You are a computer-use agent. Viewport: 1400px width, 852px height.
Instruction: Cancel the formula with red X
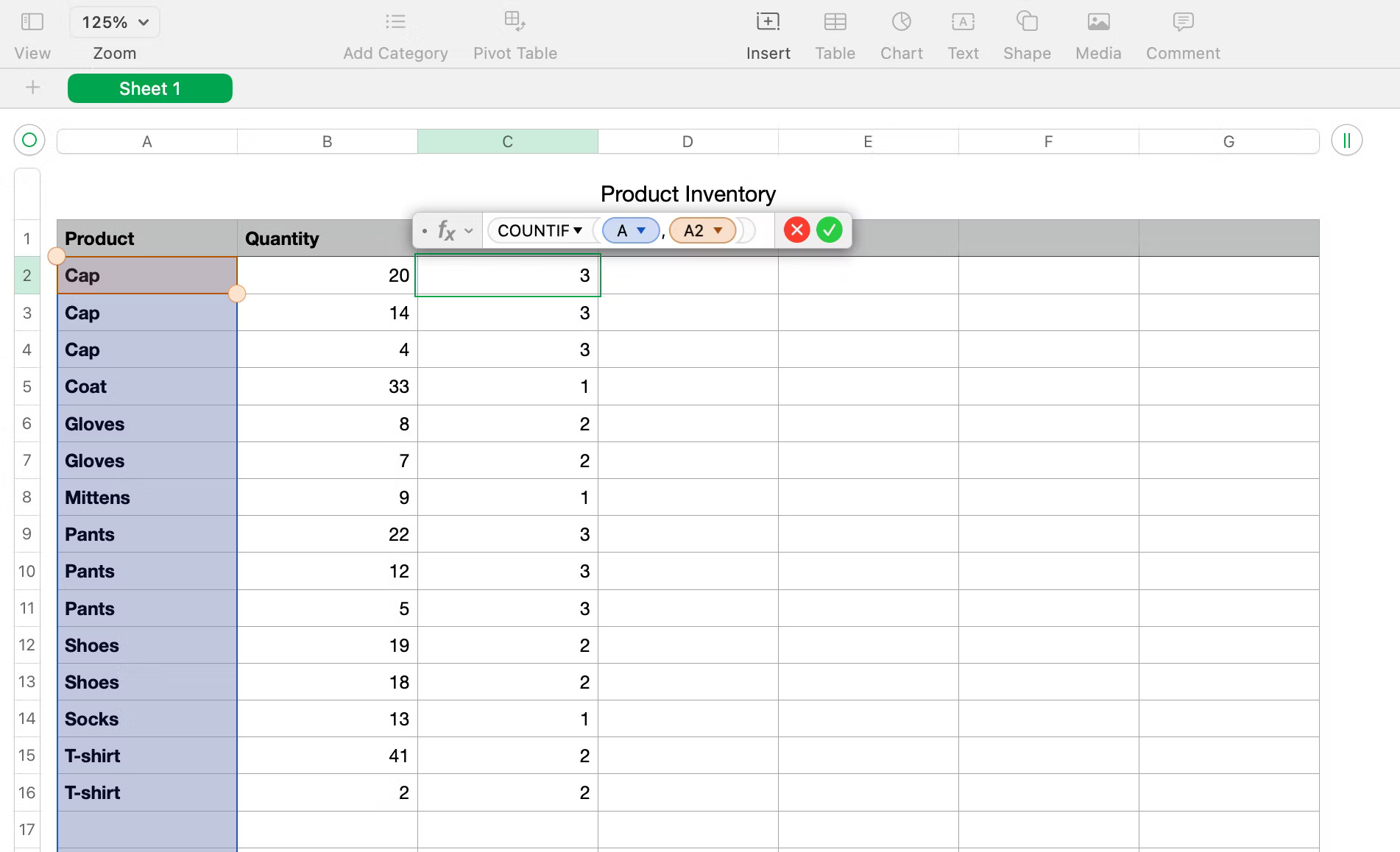[x=796, y=230]
